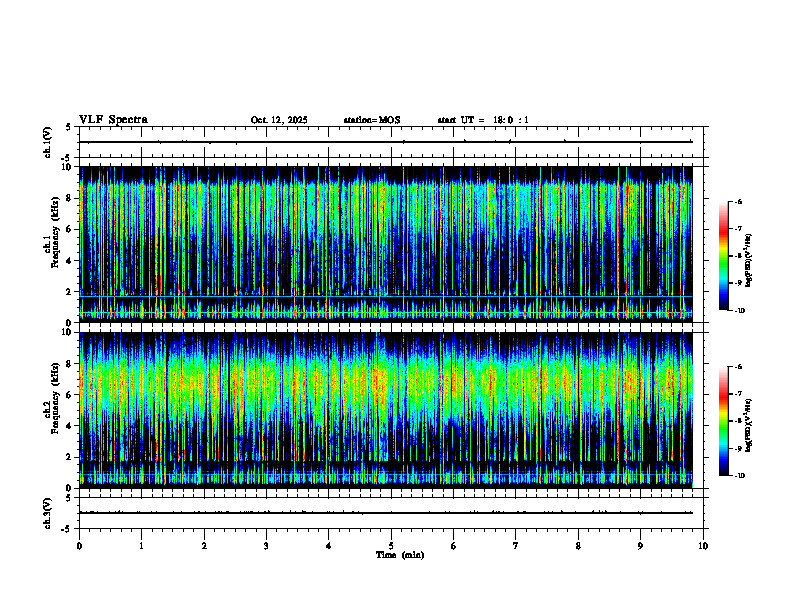
Task: Click the ch.3 voltage waveform trace
Action: pyautogui.click(x=386, y=513)
